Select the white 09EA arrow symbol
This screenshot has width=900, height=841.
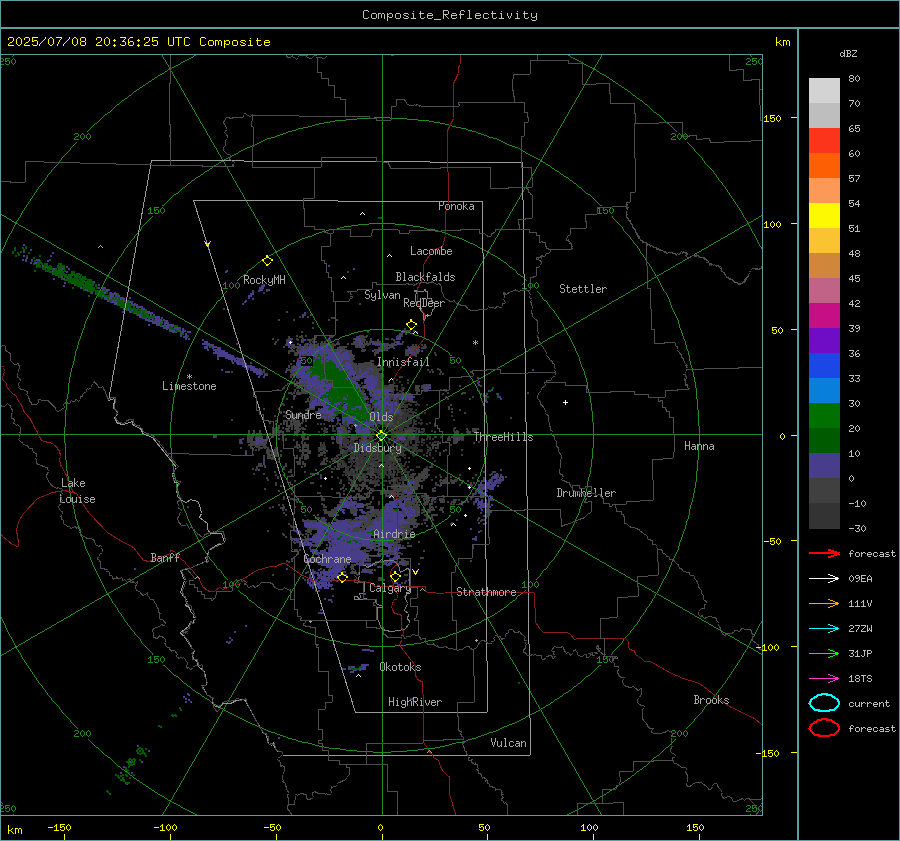tap(824, 578)
